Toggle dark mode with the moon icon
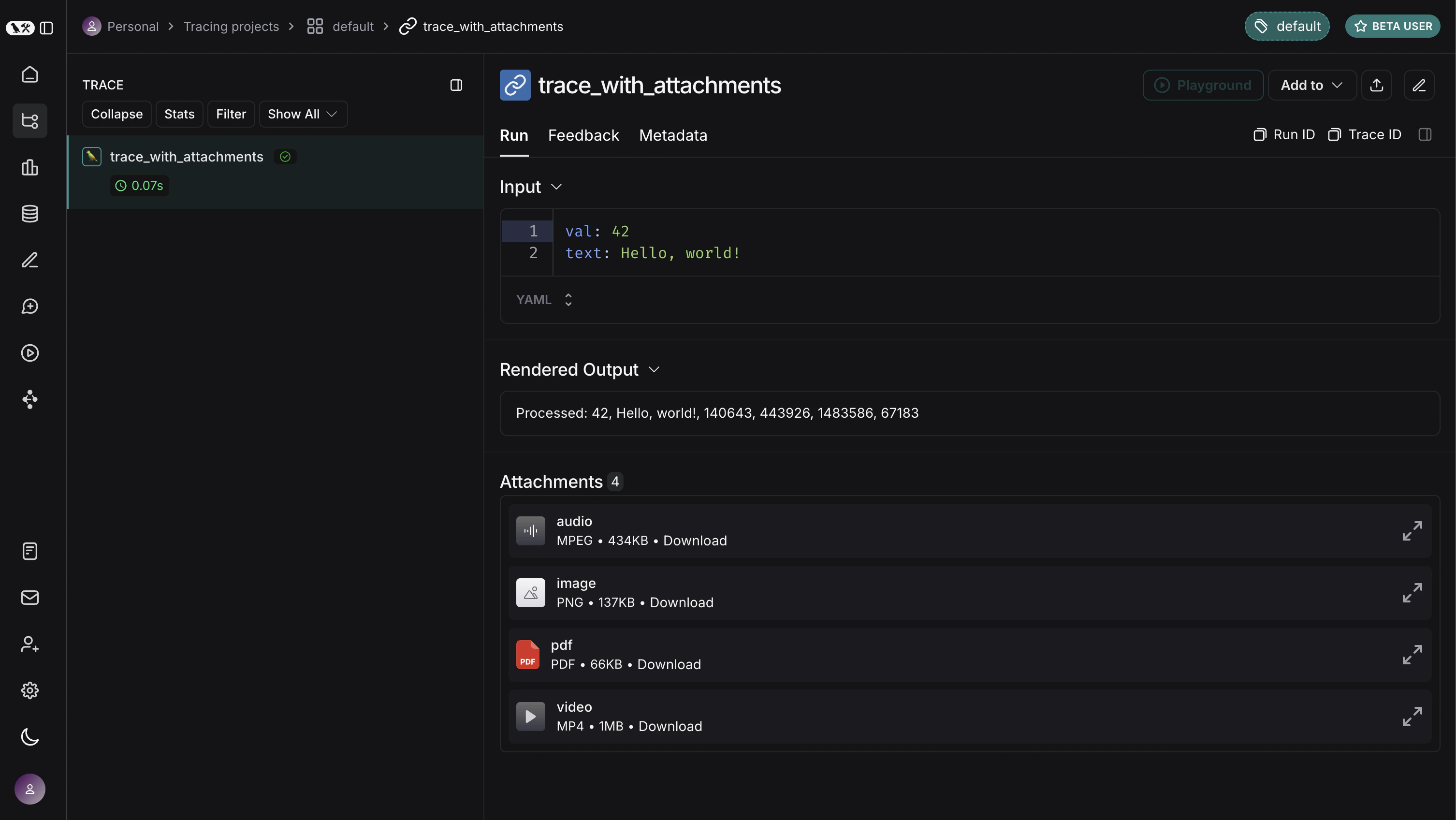The width and height of the screenshot is (1456, 820). coord(29,736)
